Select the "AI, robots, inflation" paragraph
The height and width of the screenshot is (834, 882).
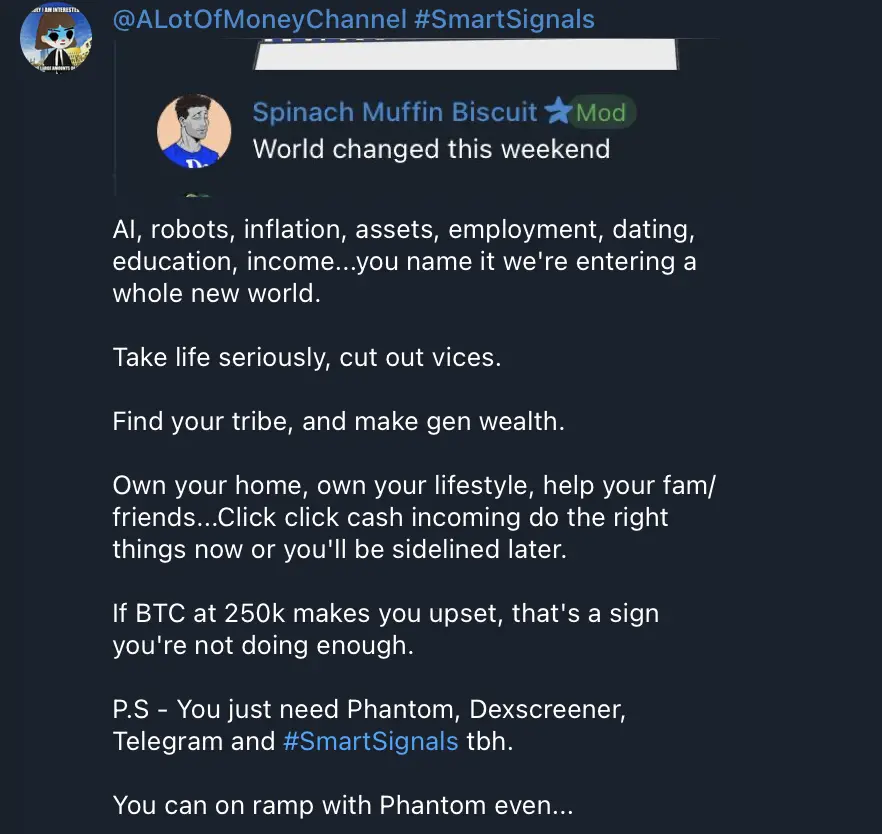tap(404, 262)
